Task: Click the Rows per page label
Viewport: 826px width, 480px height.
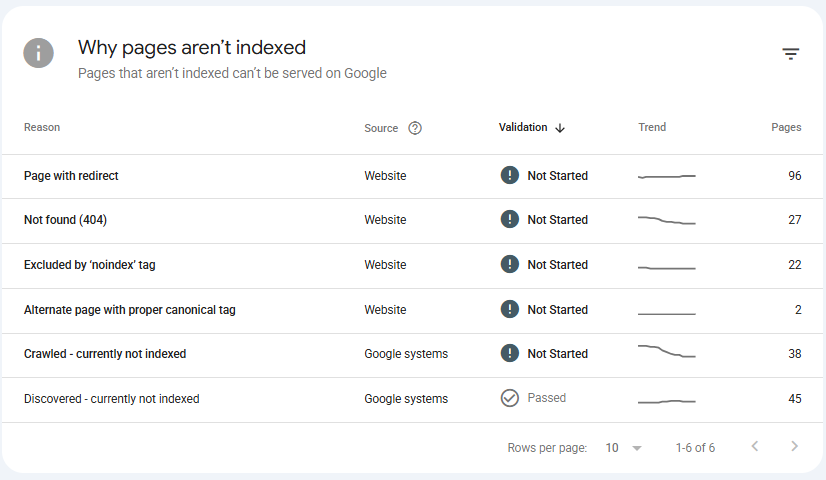Action: tap(547, 448)
